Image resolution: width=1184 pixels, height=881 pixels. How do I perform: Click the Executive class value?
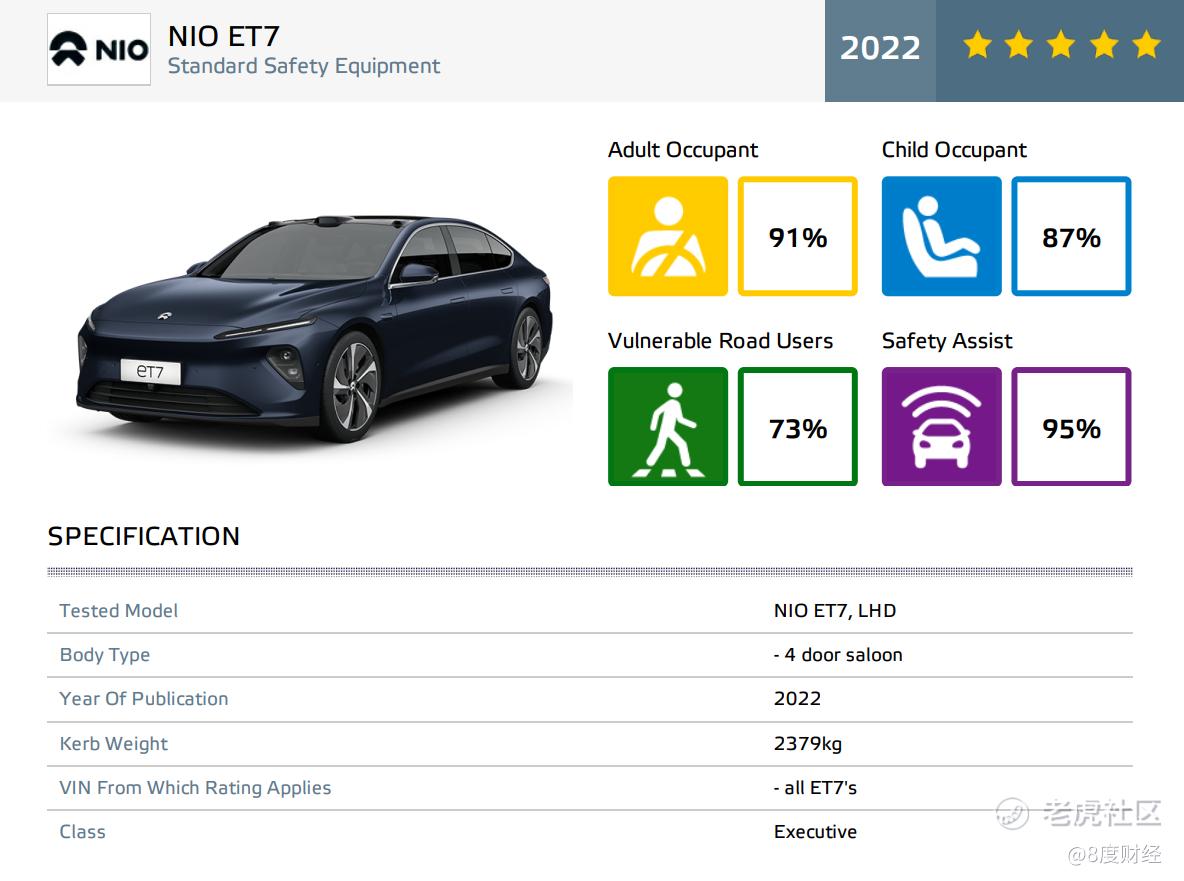(815, 832)
